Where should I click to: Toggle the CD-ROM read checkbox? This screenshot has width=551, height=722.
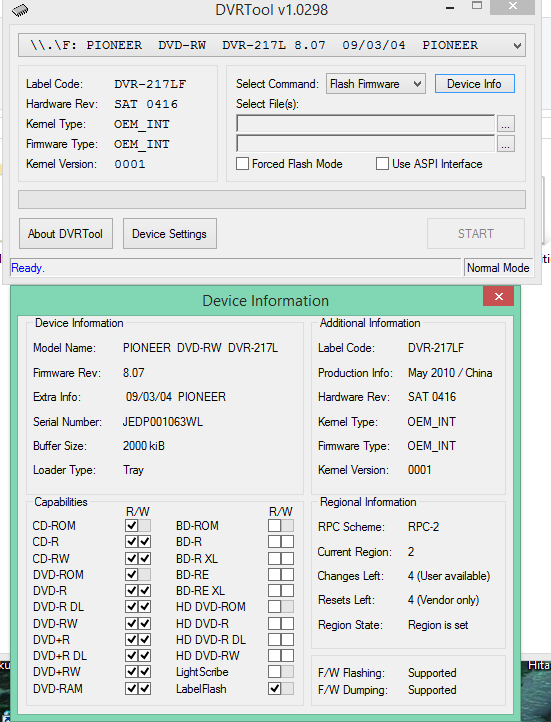[132, 525]
